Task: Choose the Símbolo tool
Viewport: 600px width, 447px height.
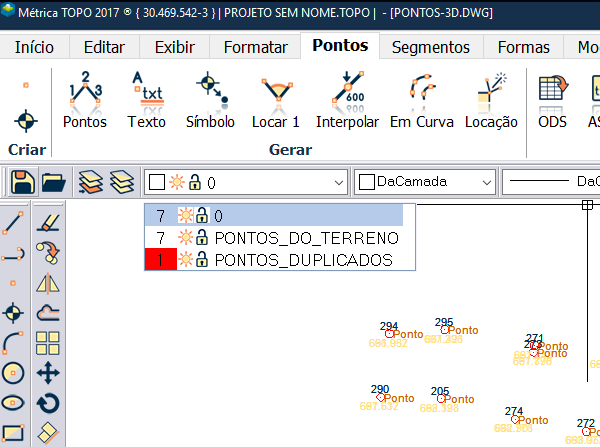Action: point(210,103)
